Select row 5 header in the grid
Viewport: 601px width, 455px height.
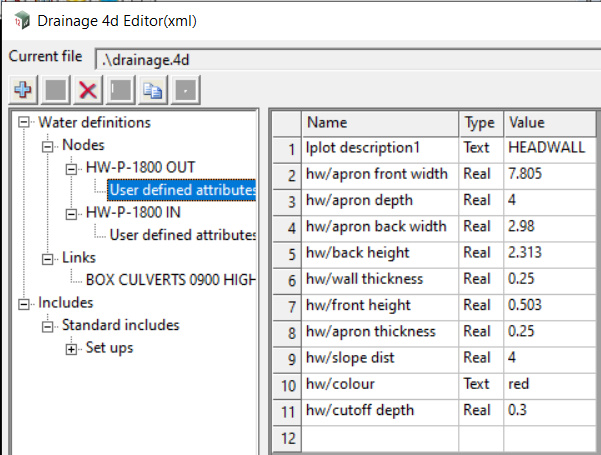pos(286,254)
